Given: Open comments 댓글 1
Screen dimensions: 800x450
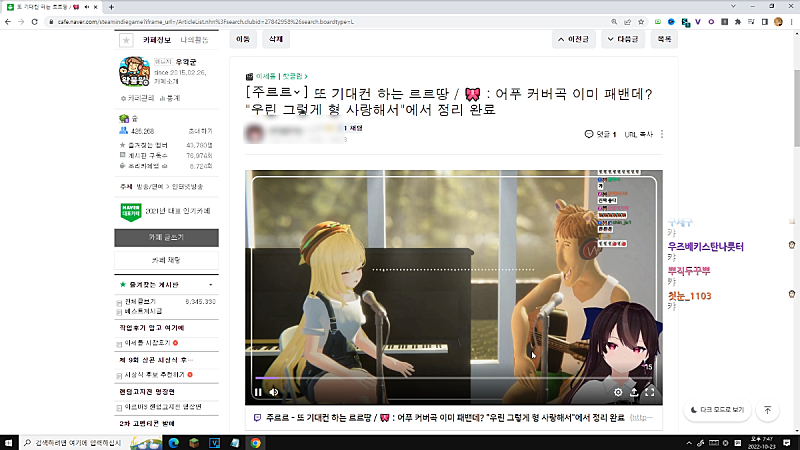Looking at the screenshot, I should [x=601, y=134].
